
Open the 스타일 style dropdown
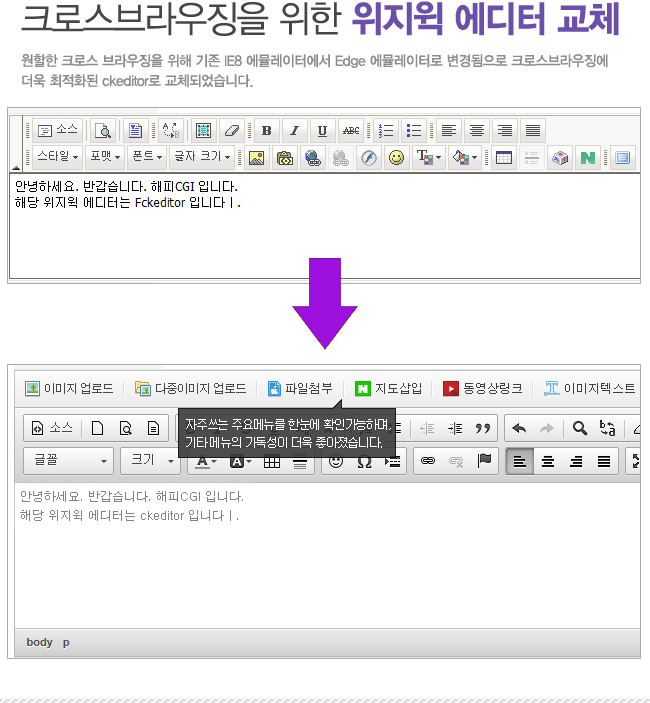click(57, 157)
